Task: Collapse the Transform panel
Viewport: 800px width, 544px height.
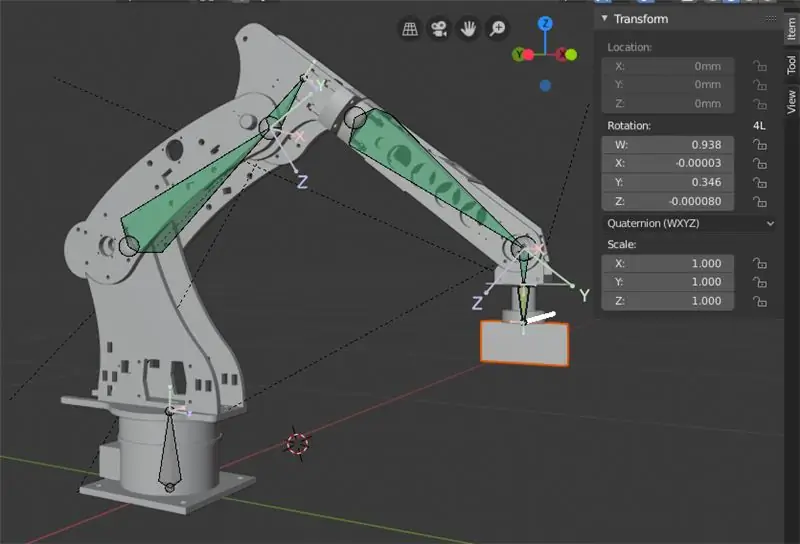Action: click(605, 18)
